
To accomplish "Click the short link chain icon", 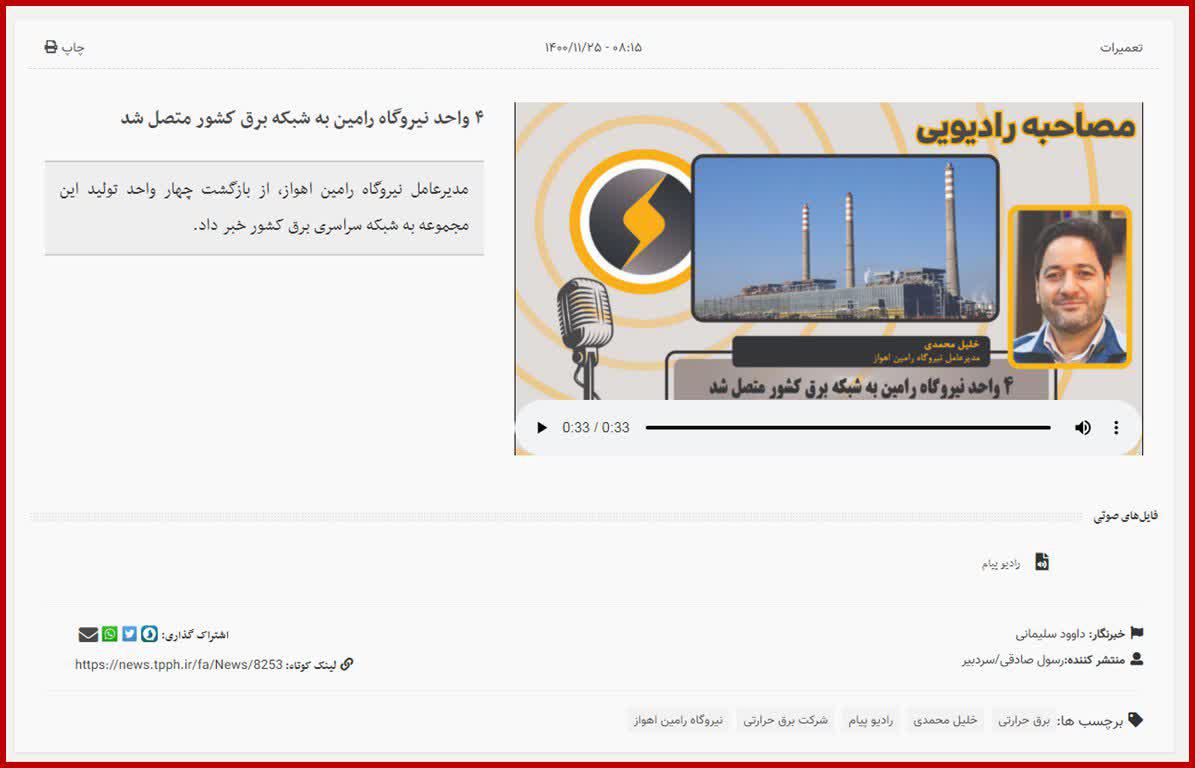I will pos(347,664).
